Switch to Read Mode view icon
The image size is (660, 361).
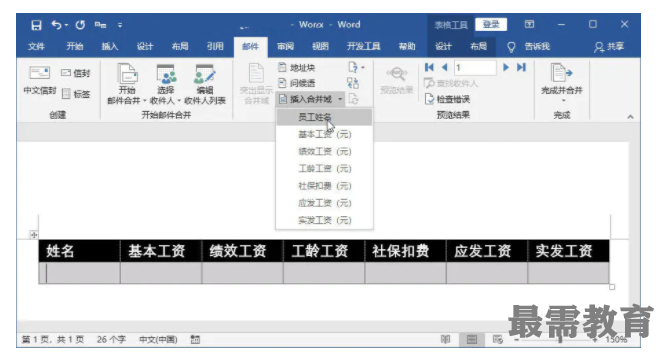pyautogui.click(x=445, y=340)
